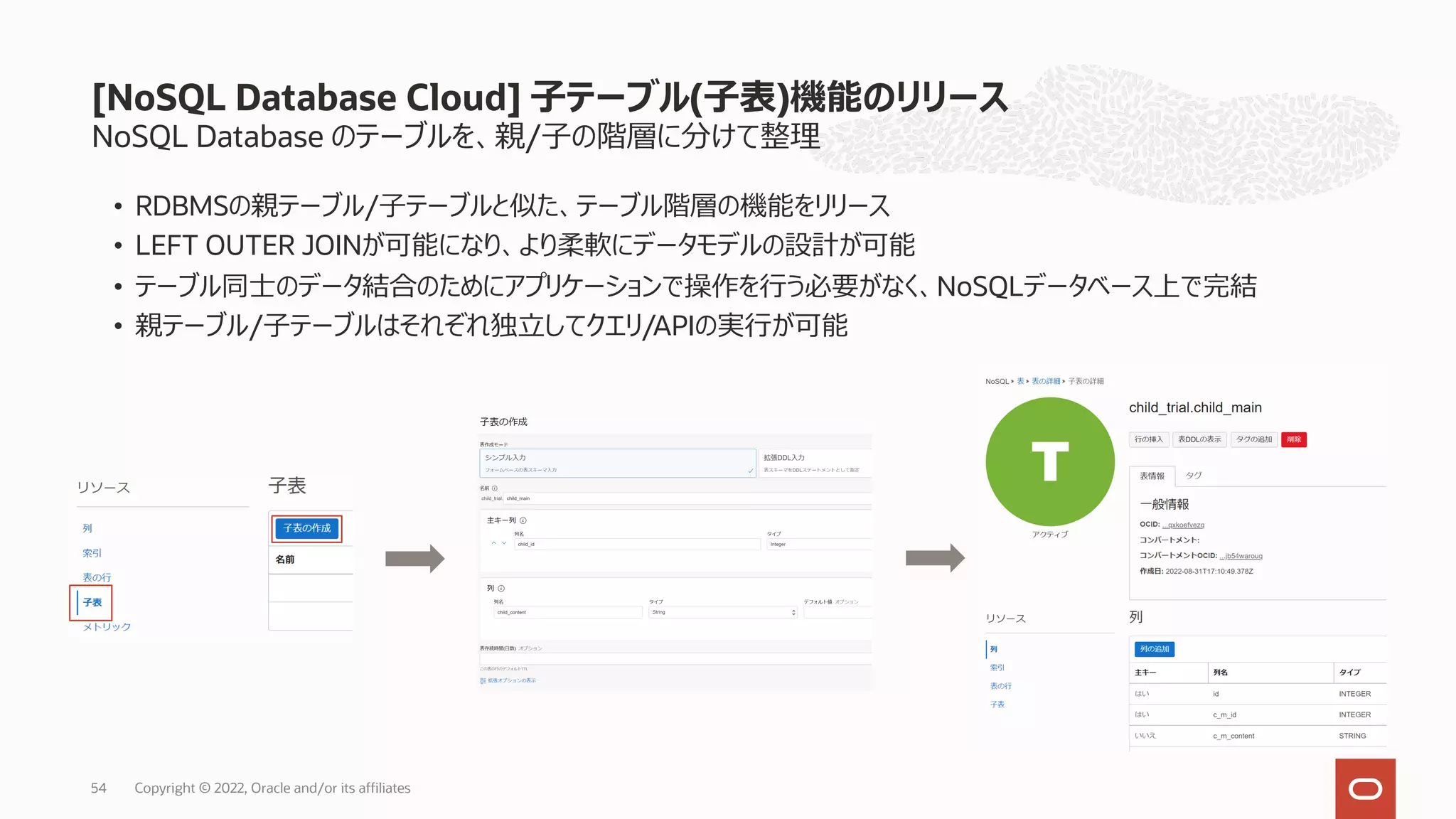Move primary key column down with the arrow
1456x819 pixels.
click(x=504, y=544)
